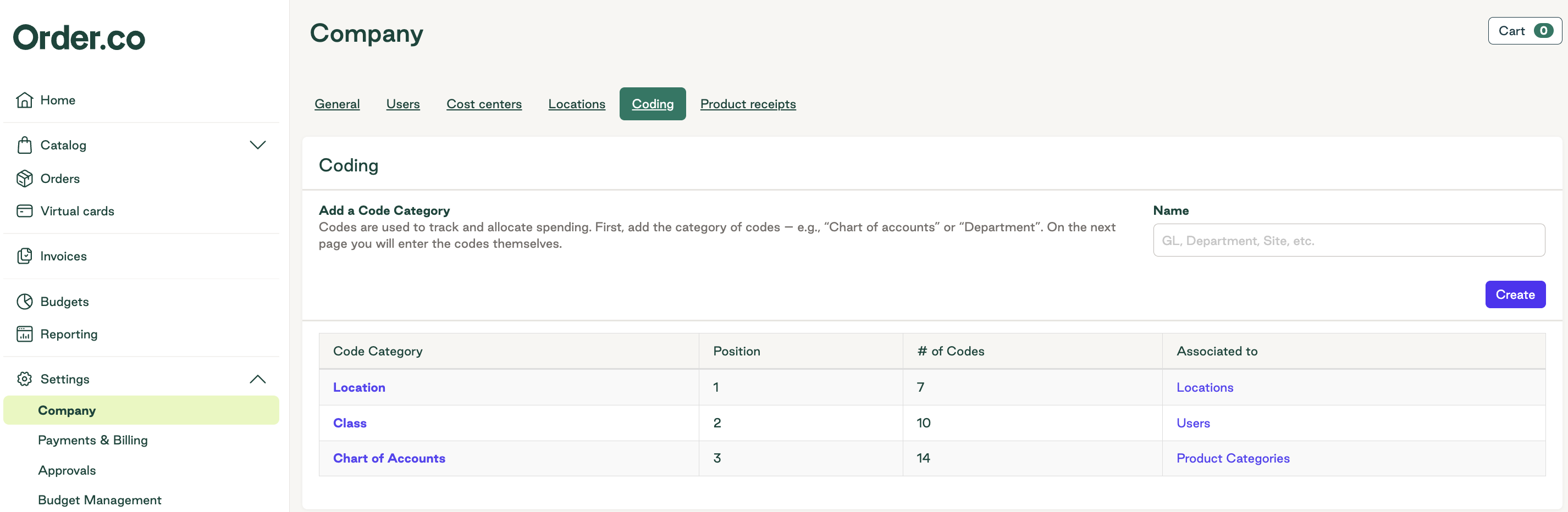Select the Coding tab
This screenshot has width=1568, height=512.
pos(653,104)
